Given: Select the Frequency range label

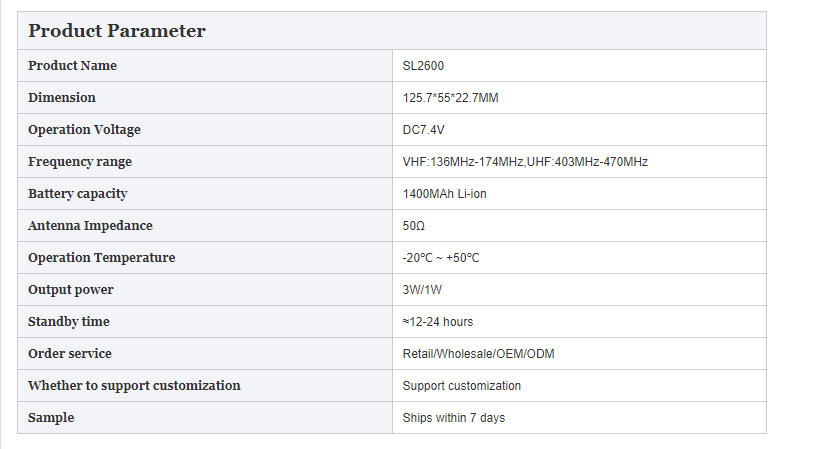Looking at the screenshot, I should pos(80,162).
